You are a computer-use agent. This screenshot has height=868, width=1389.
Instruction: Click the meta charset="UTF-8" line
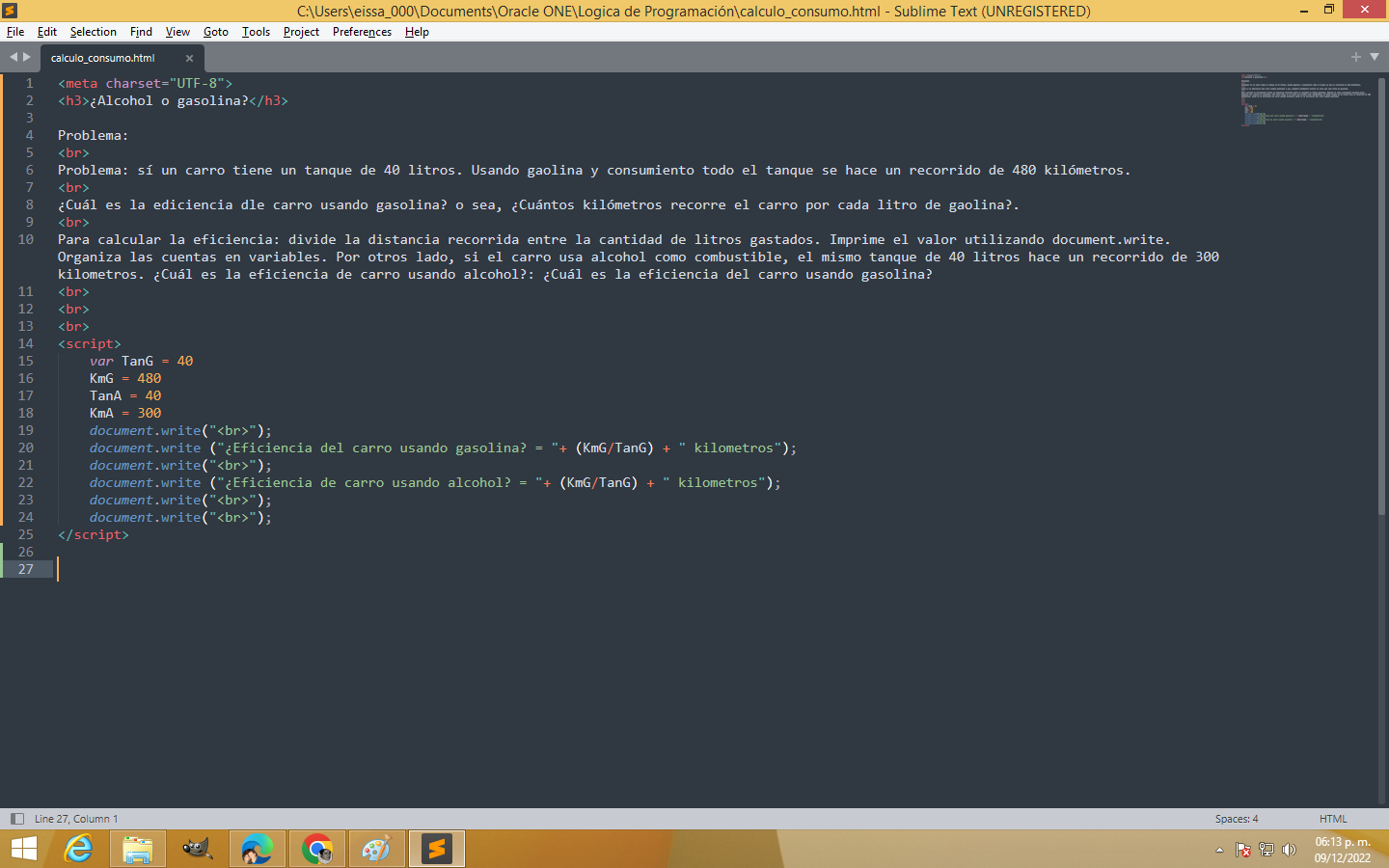point(145,83)
